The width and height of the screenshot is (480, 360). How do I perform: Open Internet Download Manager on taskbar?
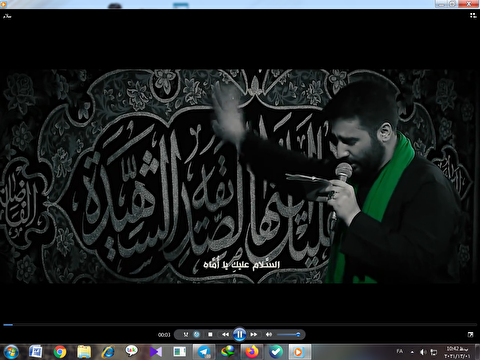tap(228, 352)
